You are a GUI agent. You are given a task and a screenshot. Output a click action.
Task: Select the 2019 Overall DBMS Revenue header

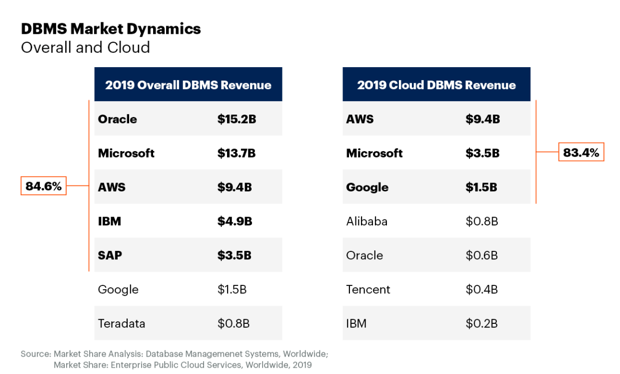click(x=188, y=84)
